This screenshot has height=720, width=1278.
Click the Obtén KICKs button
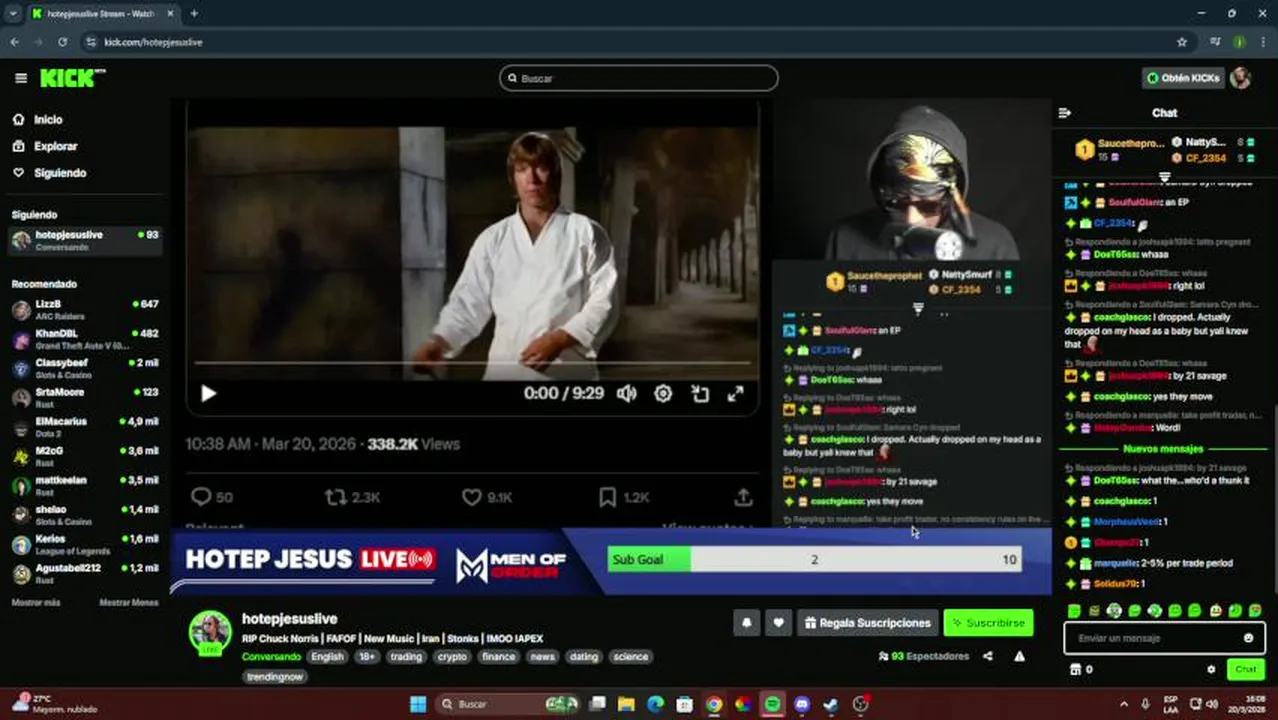pos(1183,78)
